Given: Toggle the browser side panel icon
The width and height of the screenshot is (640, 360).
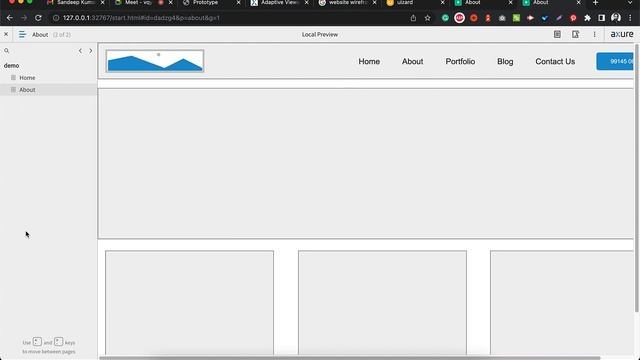Looking at the screenshot, I should [601, 18].
